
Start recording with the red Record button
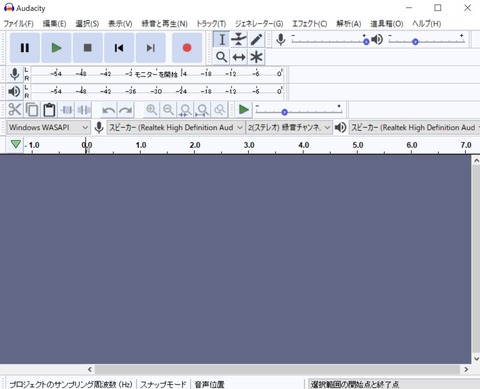click(x=187, y=48)
